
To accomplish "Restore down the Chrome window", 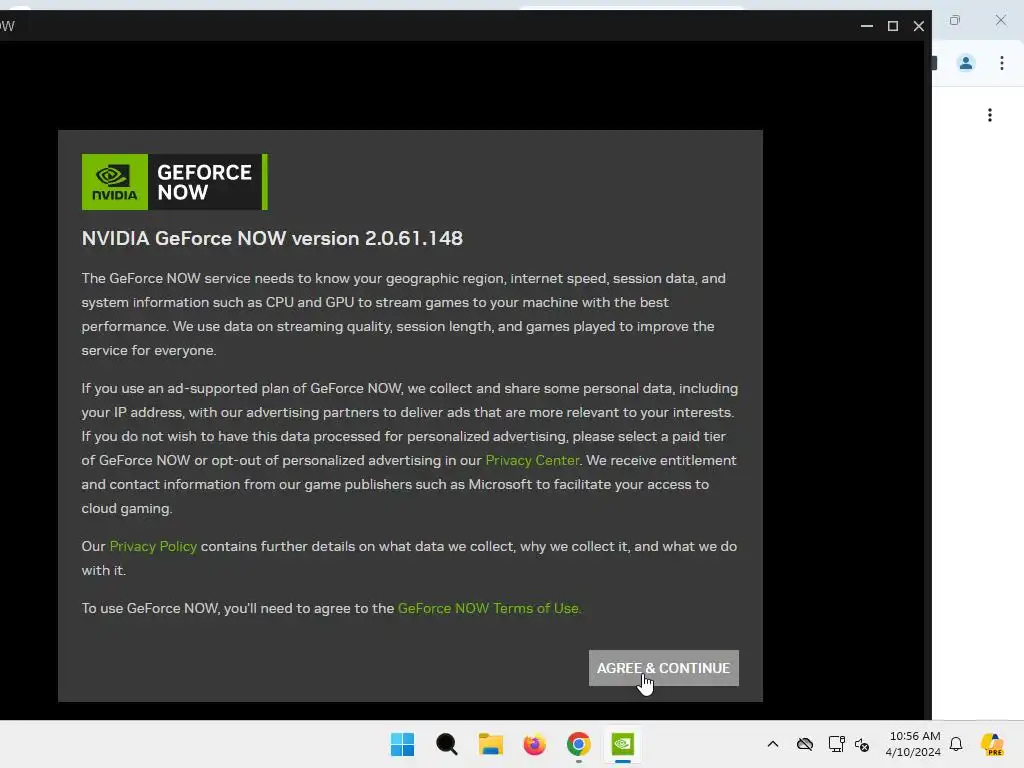I will click(955, 20).
